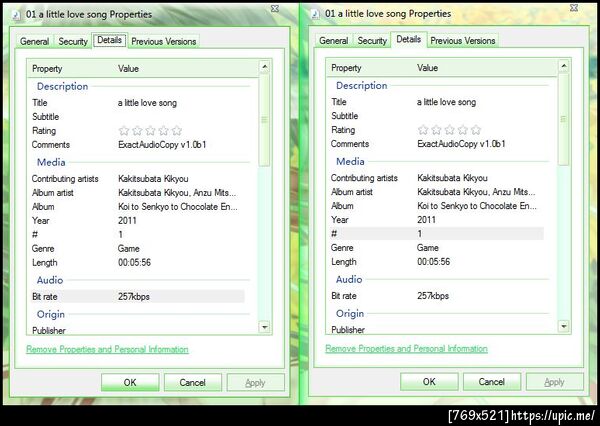
Task: Click music file icon in right title bar
Action: [315, 14]
